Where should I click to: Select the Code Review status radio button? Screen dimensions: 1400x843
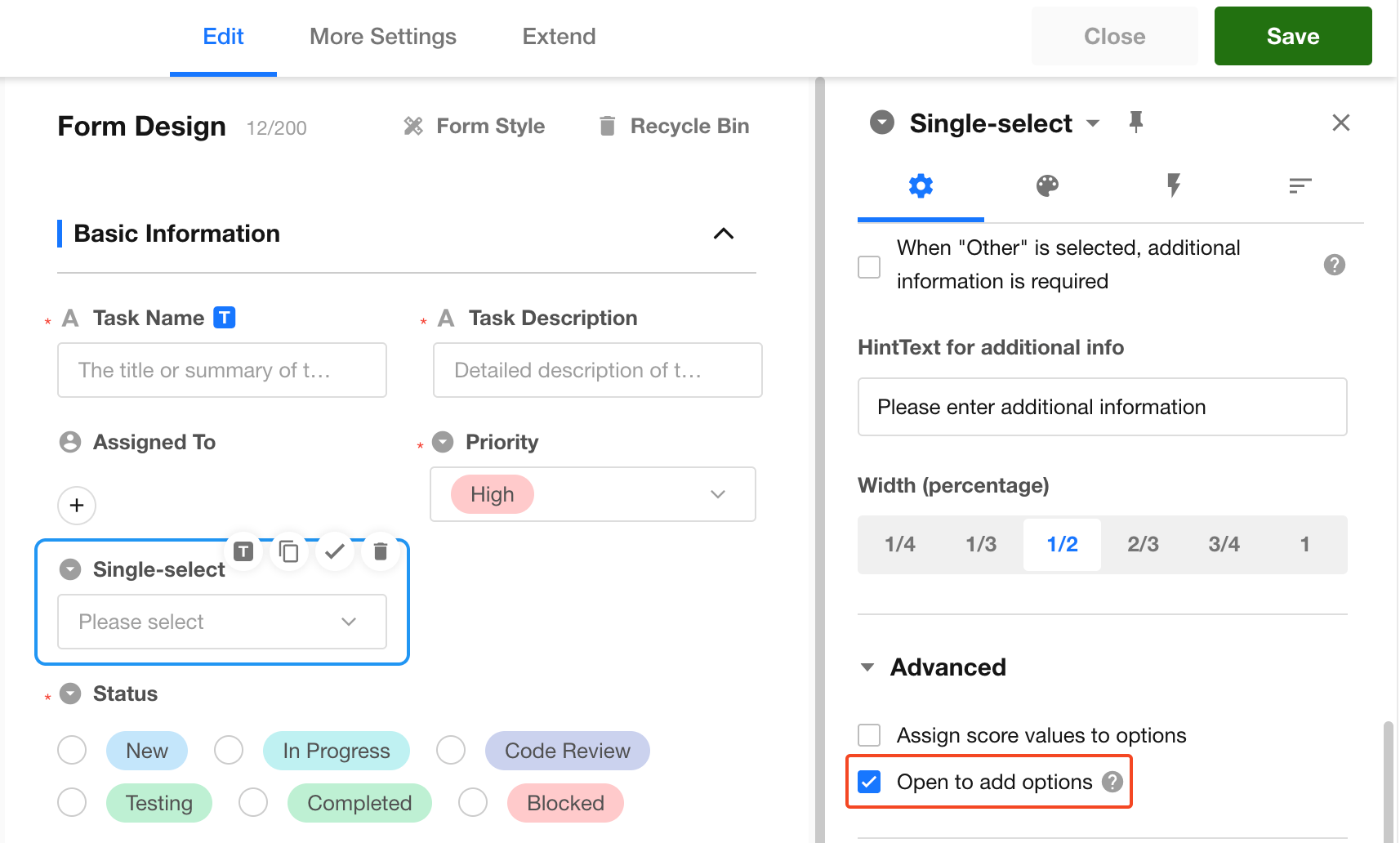point(451,750)
